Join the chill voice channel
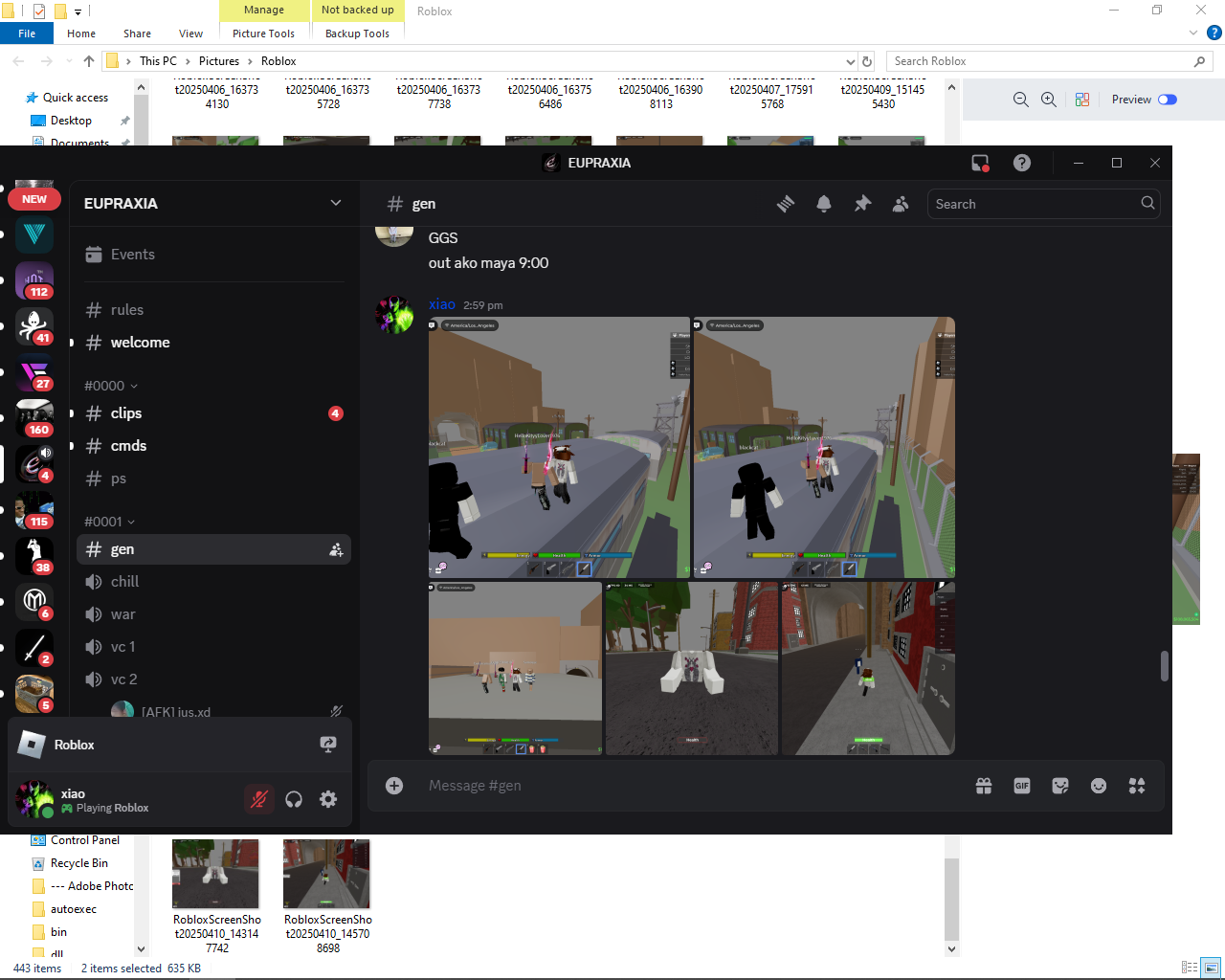The width and height of the screenshot is (1225, 980). (213, 582)
